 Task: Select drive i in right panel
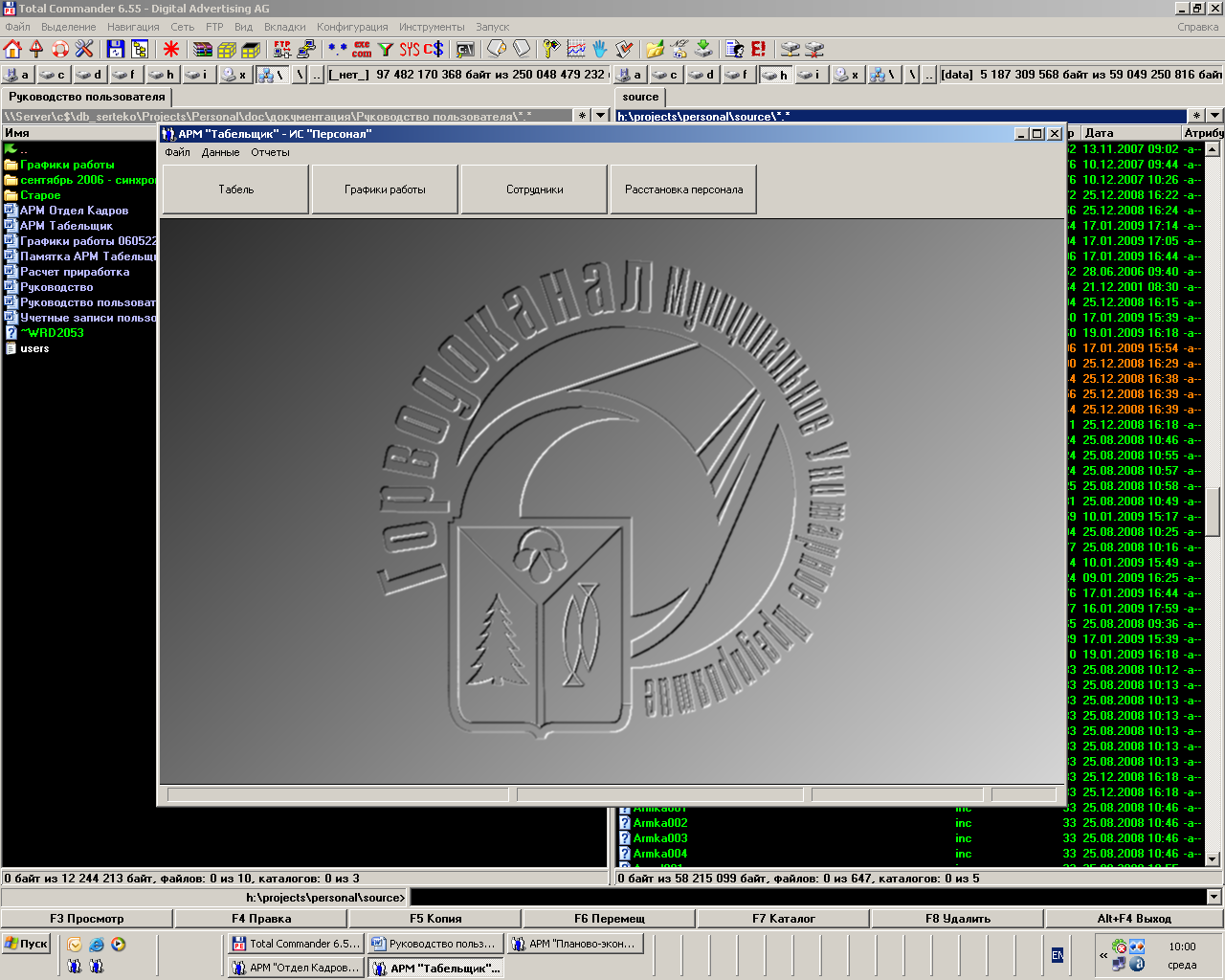pyautogui.click(x=813, y=74)
